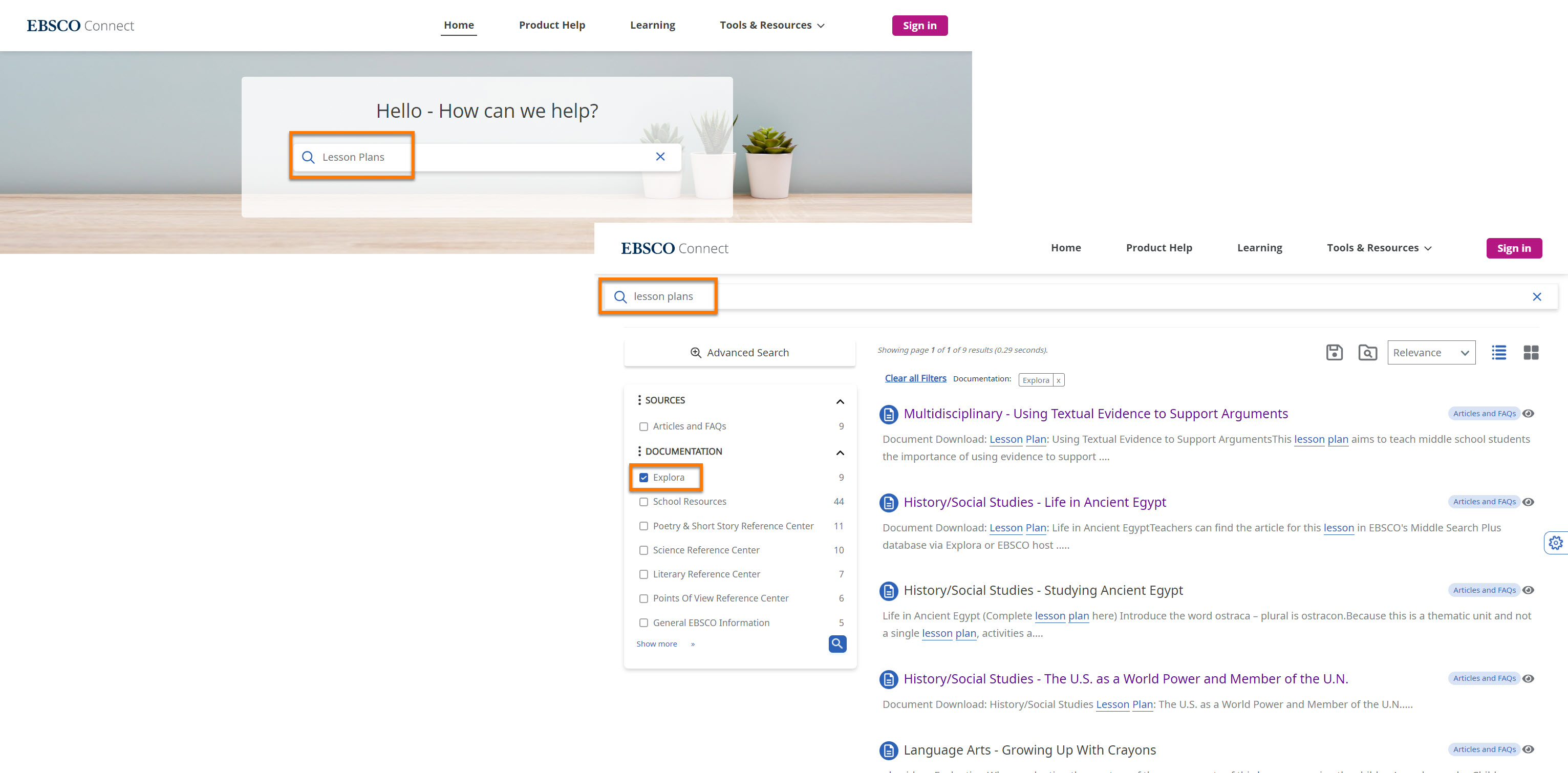The width and height of the screenshot is (1568, 773).
Task: Click the Documentation section drag handle dots
Action: pyautogui.click(x=639, y=451)
